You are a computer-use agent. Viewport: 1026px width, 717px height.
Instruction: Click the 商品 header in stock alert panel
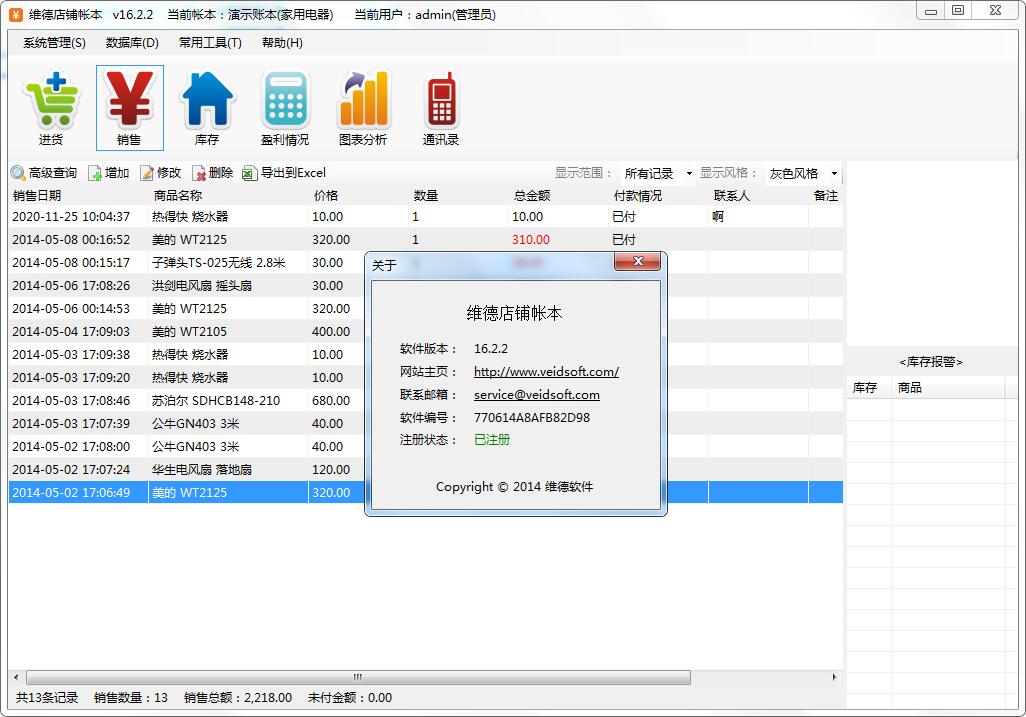tap(948, 388)
